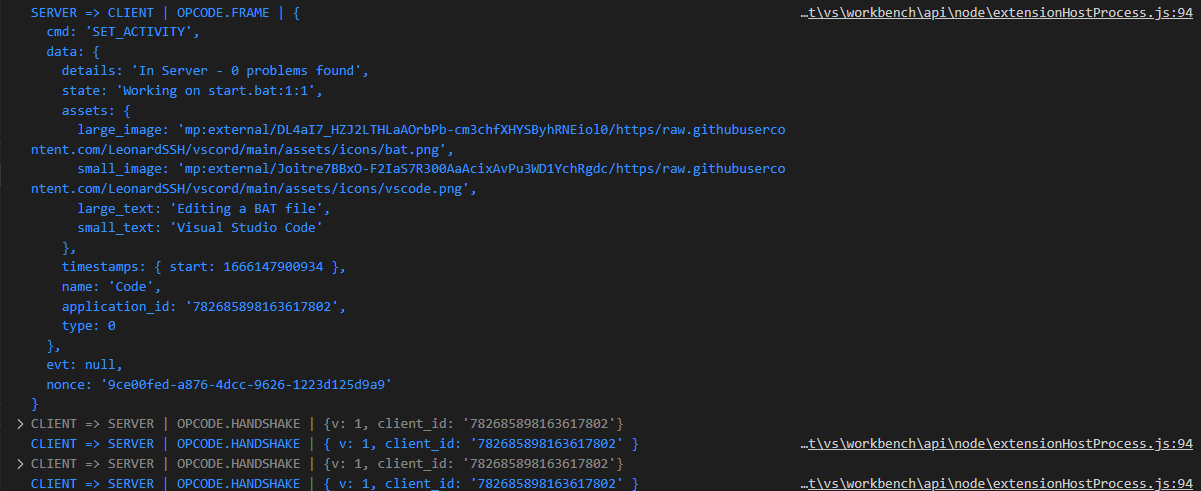Select the name: 'Code' line

[111, 286]
